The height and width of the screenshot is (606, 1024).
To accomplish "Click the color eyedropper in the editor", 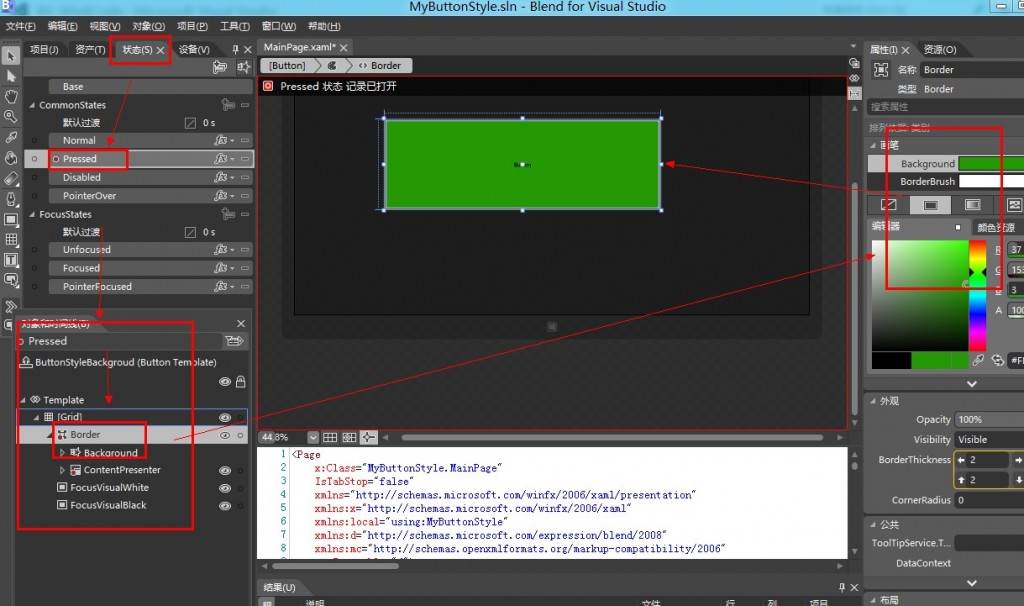I will (978, 360).
